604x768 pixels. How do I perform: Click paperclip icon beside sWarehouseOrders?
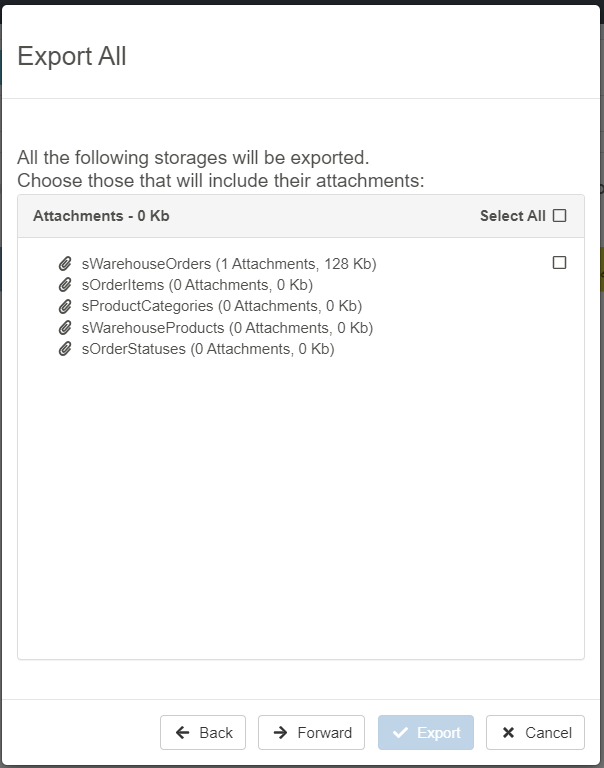click(65, 264)
